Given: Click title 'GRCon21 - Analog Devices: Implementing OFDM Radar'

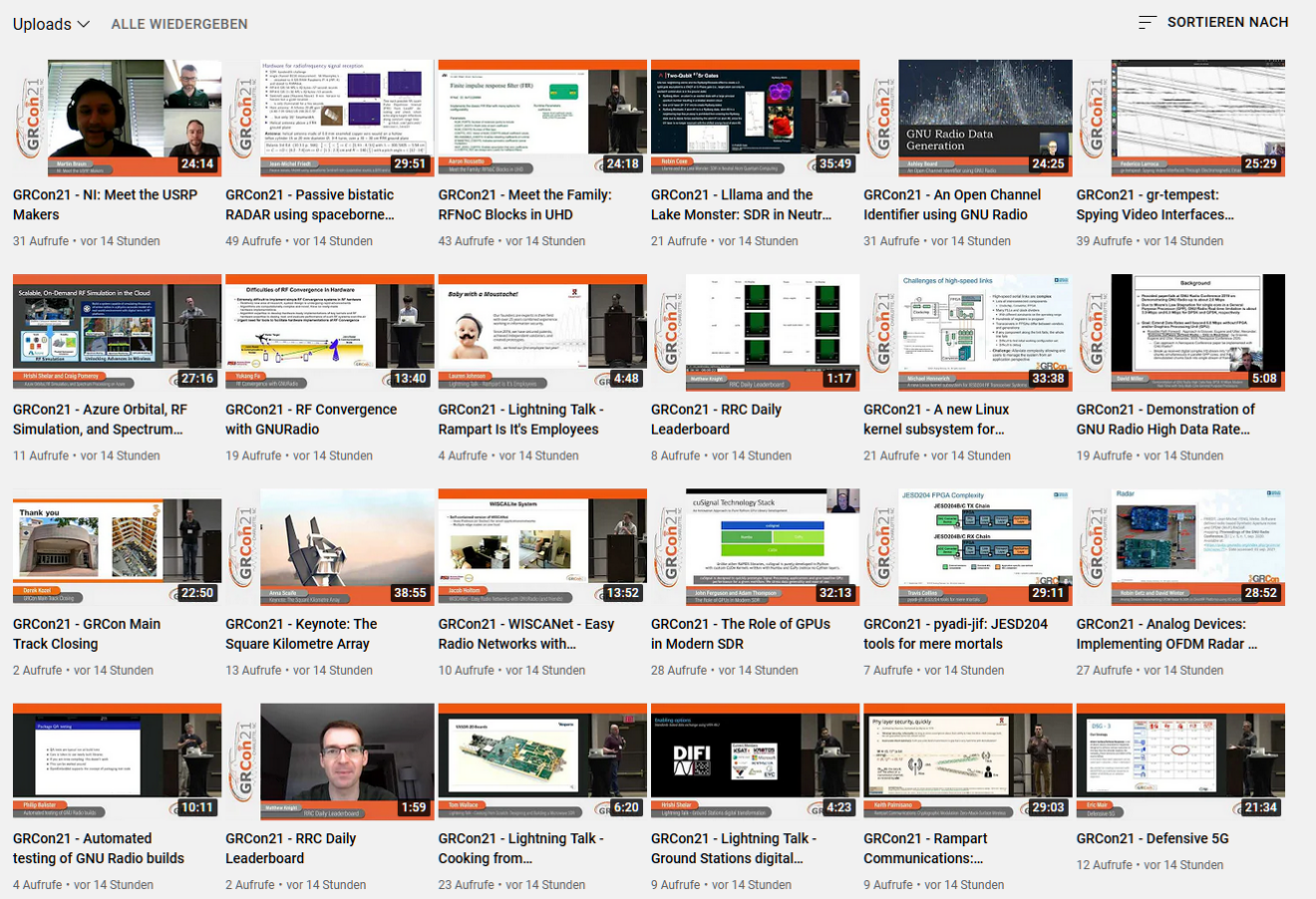Looking at the screenshot, I should (1166, 634).
